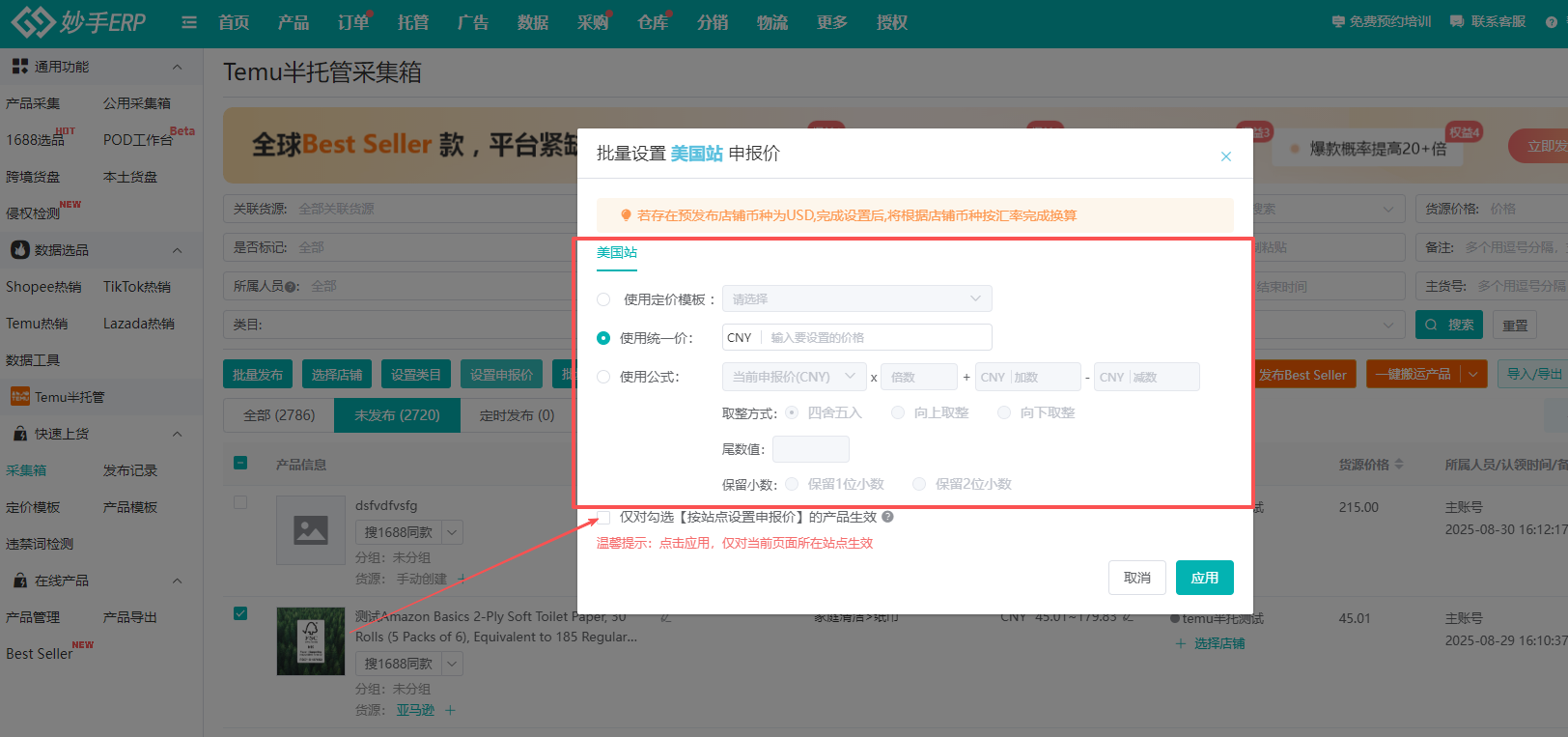Open the 订单 top menu
The width and height of the screenshot is (1568, 737).
[x=353, y=22]
